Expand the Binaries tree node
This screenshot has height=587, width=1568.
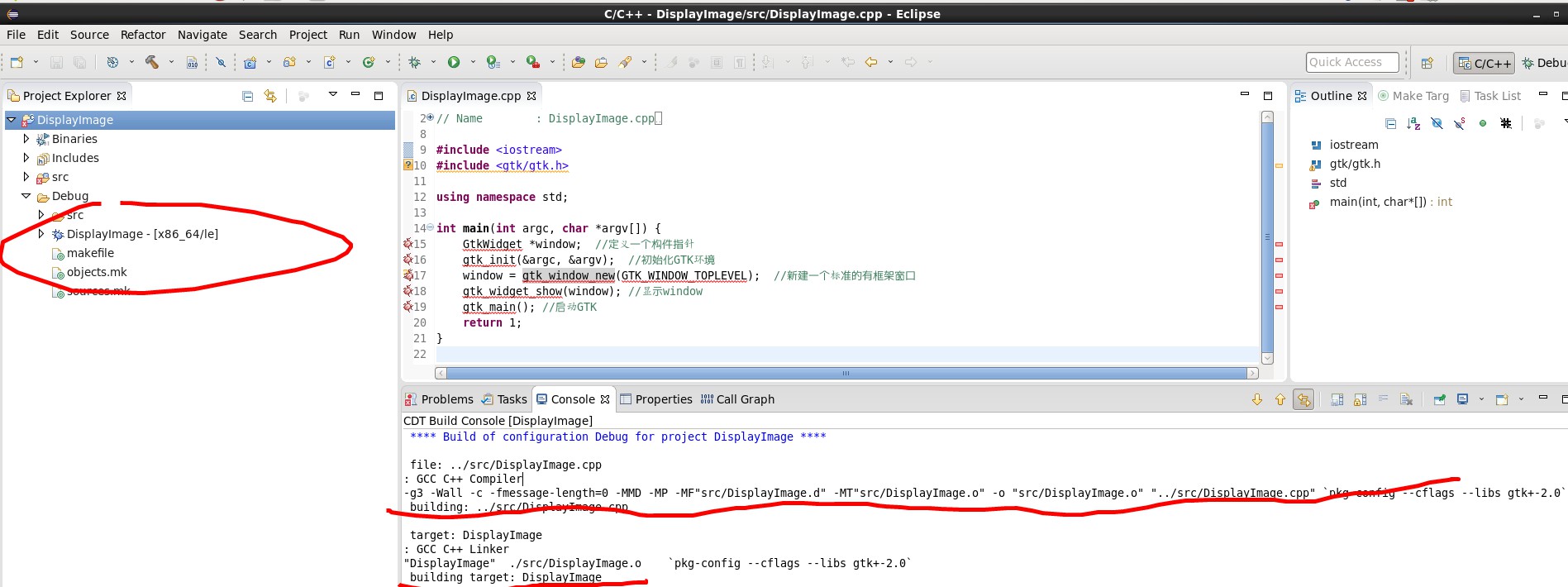tap(26, 139)
